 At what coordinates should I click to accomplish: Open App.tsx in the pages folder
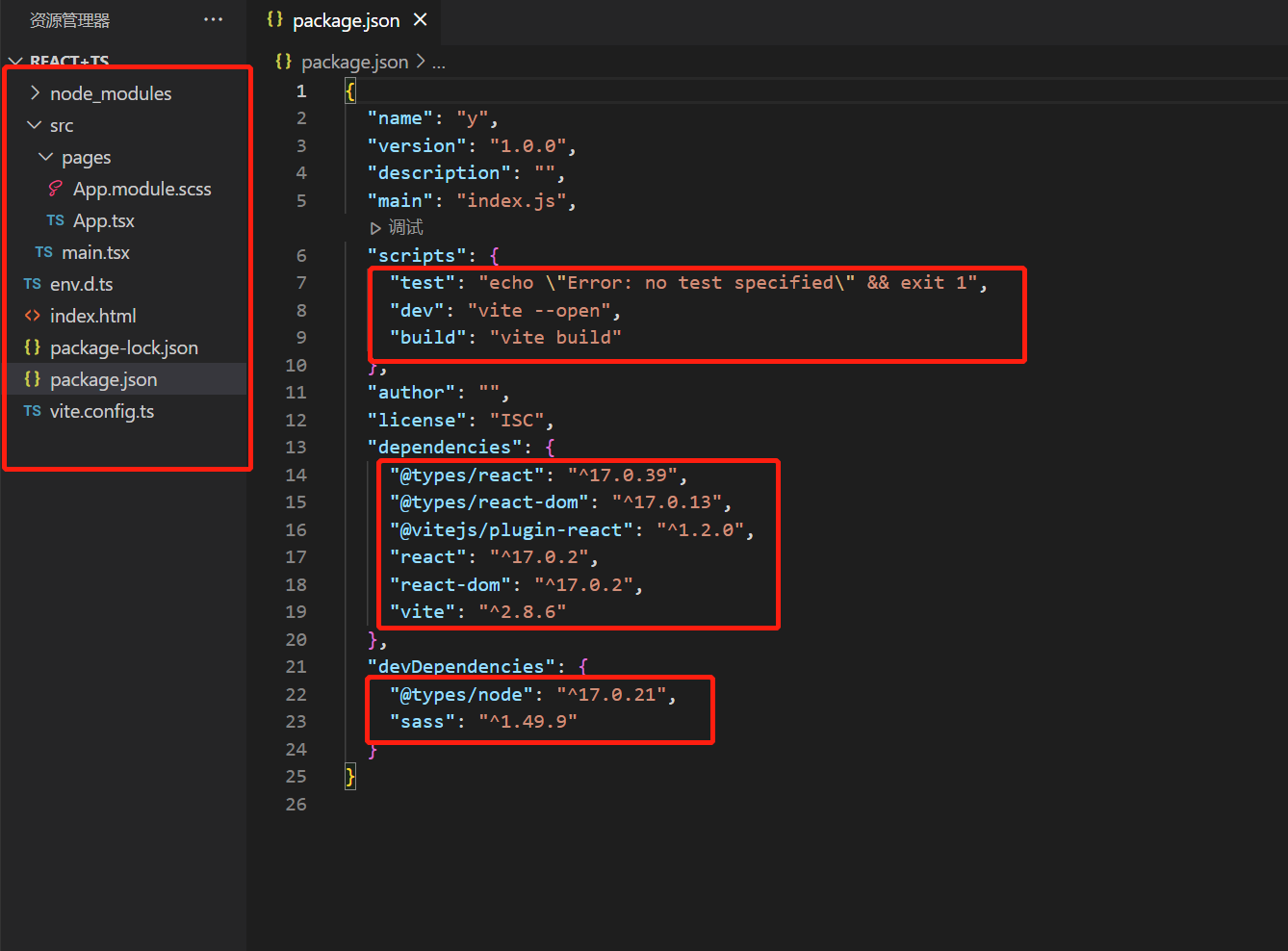pos(103,220)
